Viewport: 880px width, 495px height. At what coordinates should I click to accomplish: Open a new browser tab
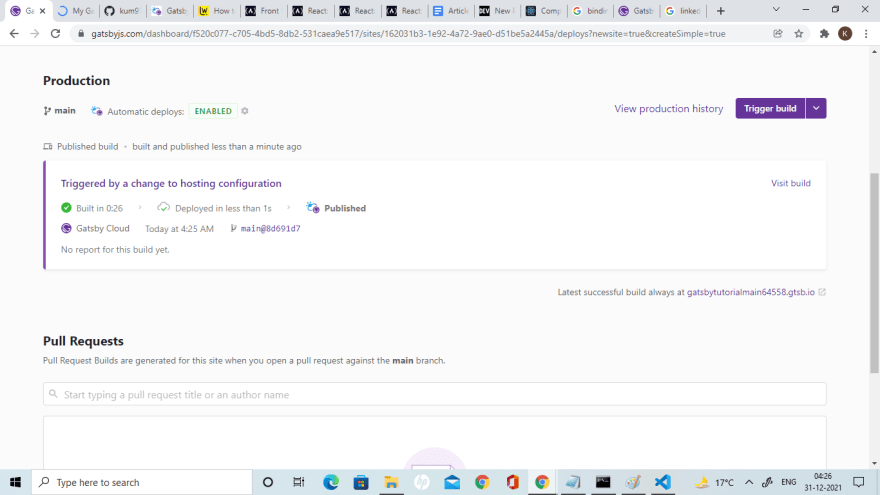[x=721, y=11]
